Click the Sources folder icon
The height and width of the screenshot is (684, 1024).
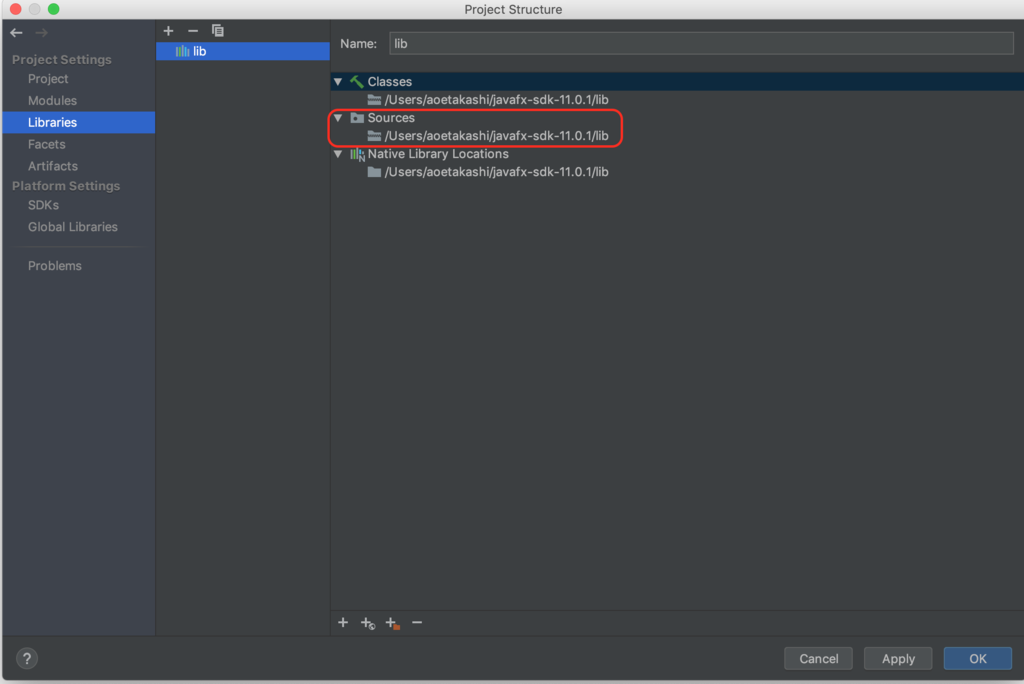pyautogui.click(x=357, y=118)
